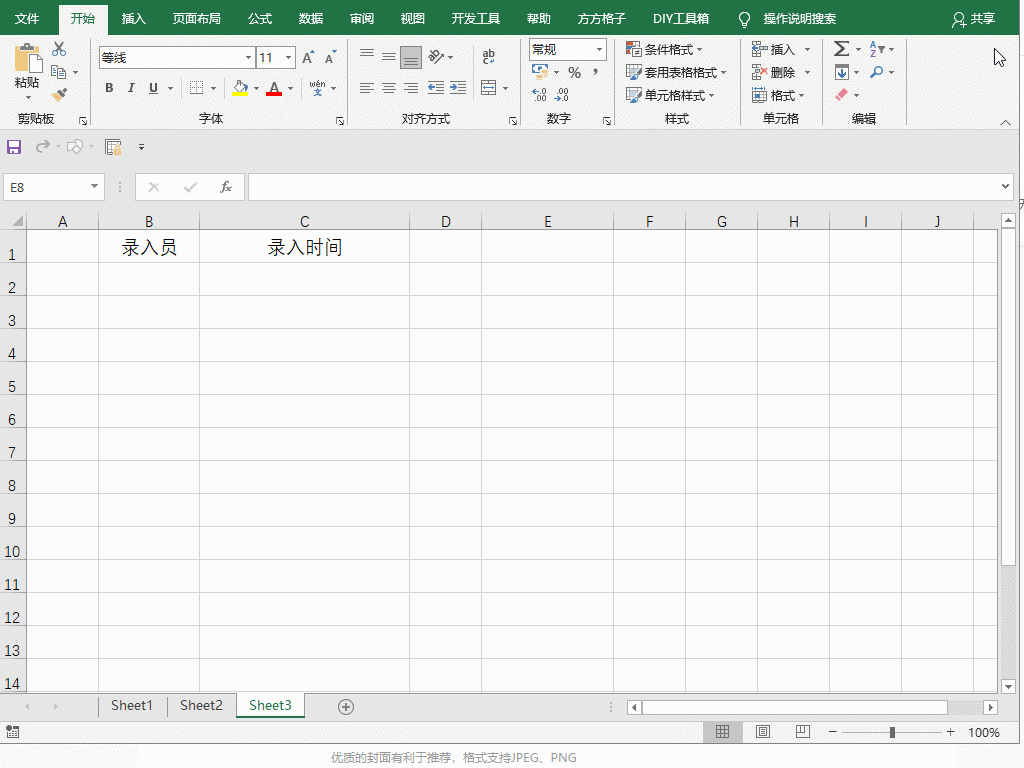
Task: Apply comma style format
Action: (596, 72)
